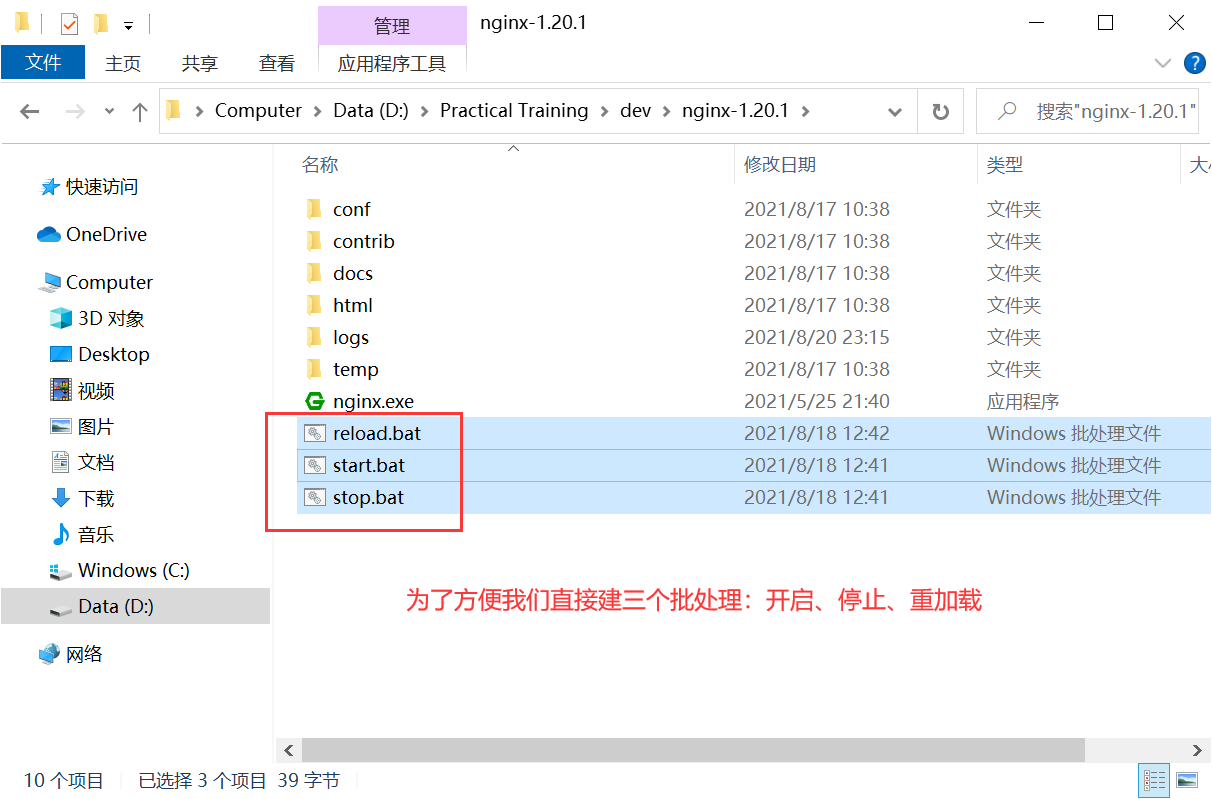Image resolution: width=1212 pixels, height=799 pixels.
Task: Switch to the 共享 ribbon tab
Action: (x=200, y=63)
